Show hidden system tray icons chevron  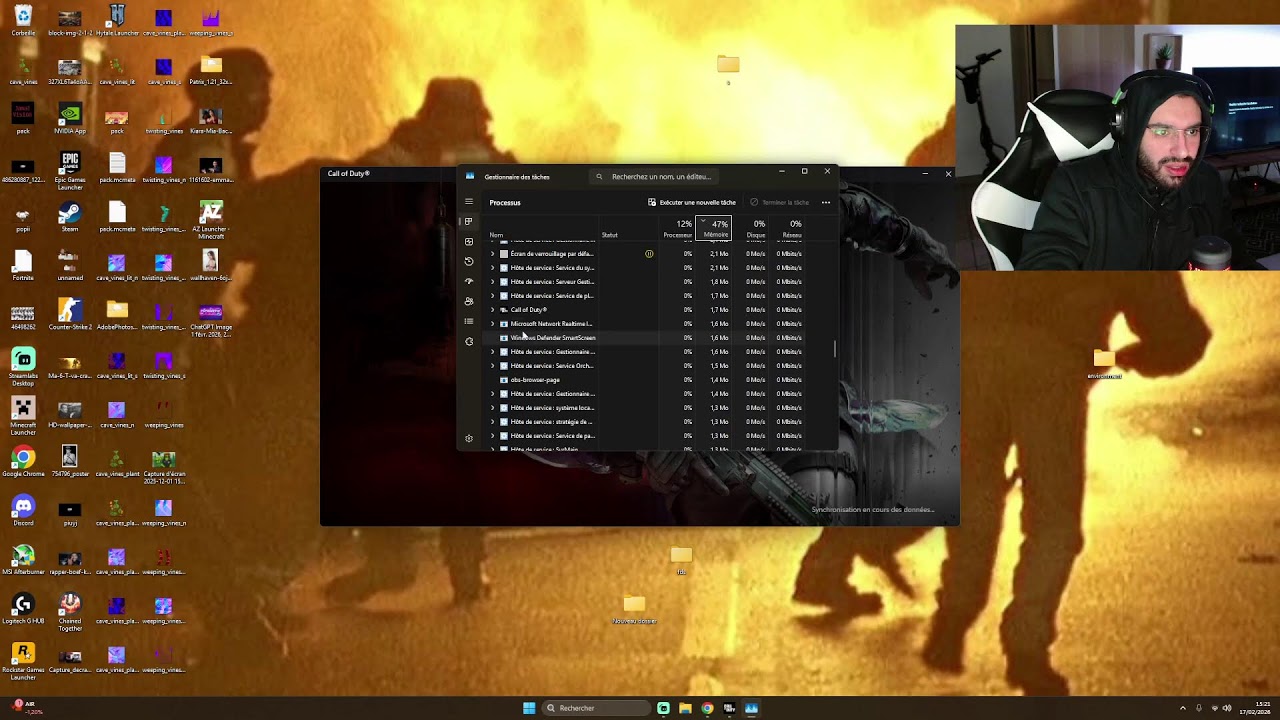1183,708
